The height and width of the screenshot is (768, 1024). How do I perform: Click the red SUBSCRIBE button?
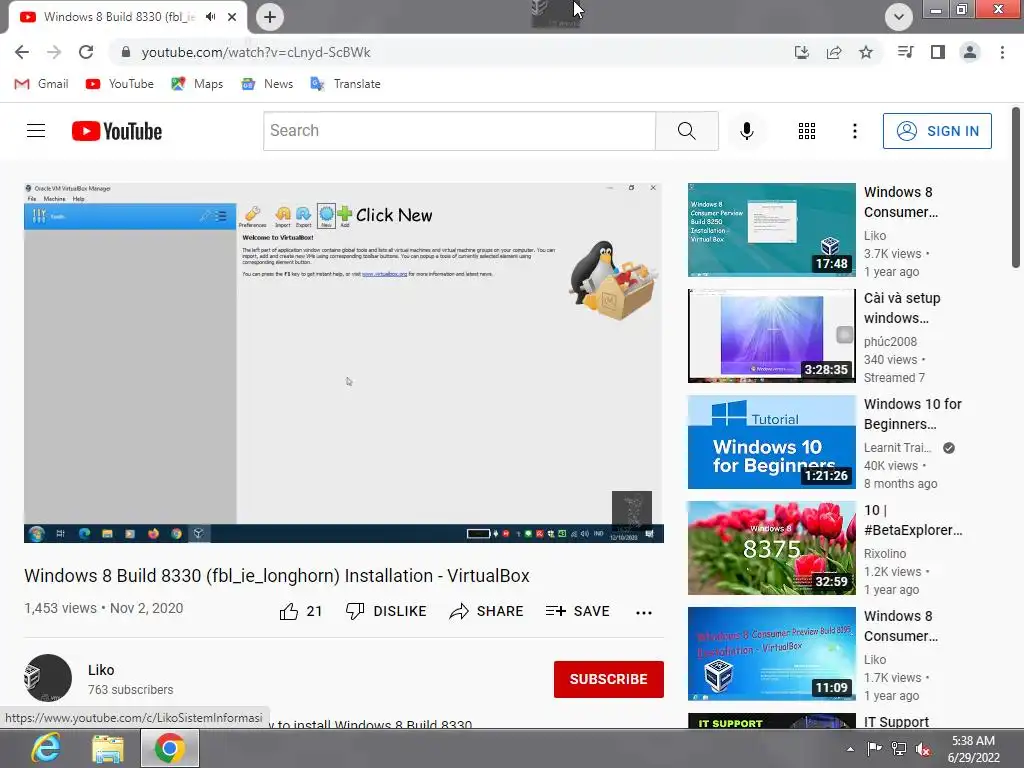pyautogui.click(x=609, y=679)
